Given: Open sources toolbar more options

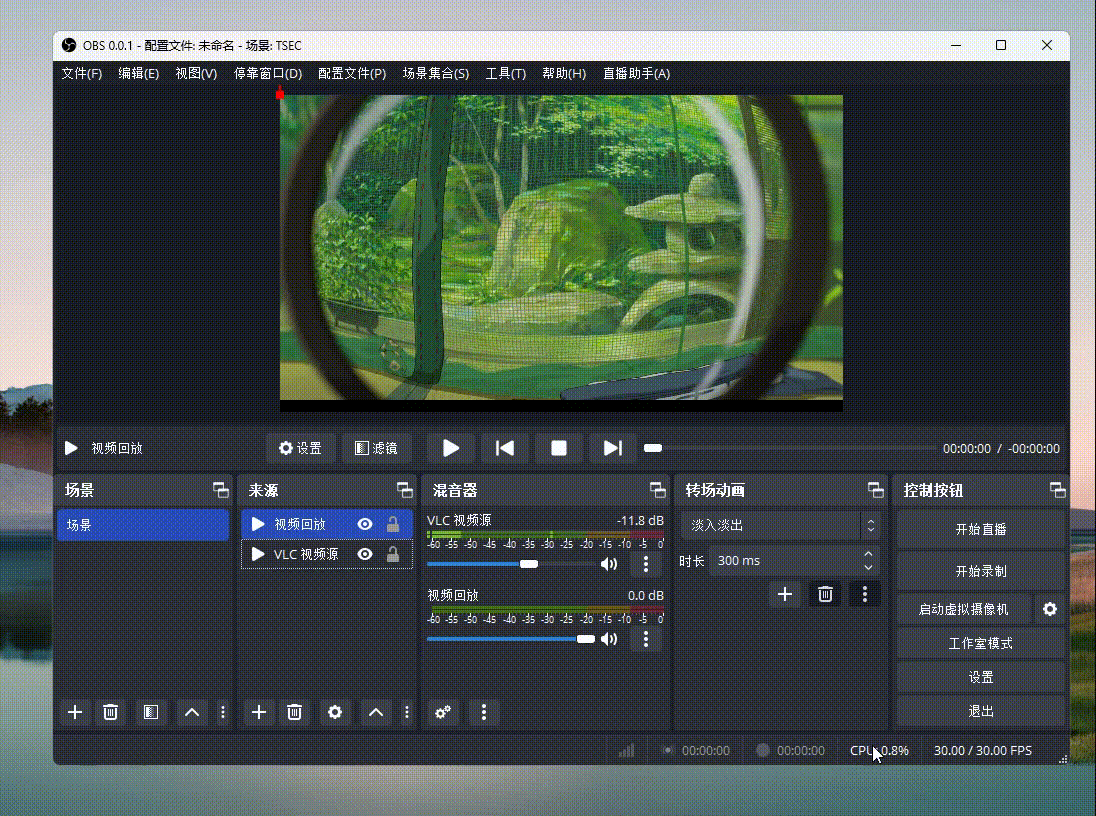Looking at the screenshot, I should pyautogui.click(x=407, y=713).
